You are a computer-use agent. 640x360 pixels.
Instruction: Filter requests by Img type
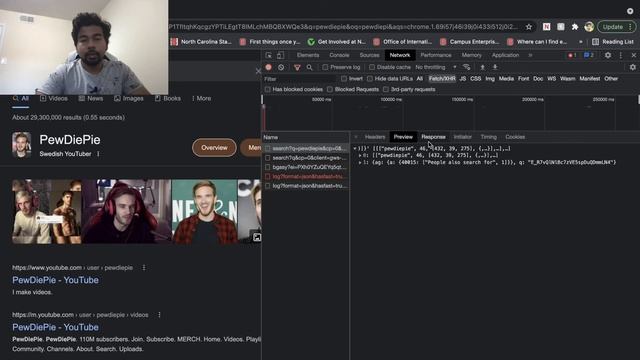pos(490,79)
